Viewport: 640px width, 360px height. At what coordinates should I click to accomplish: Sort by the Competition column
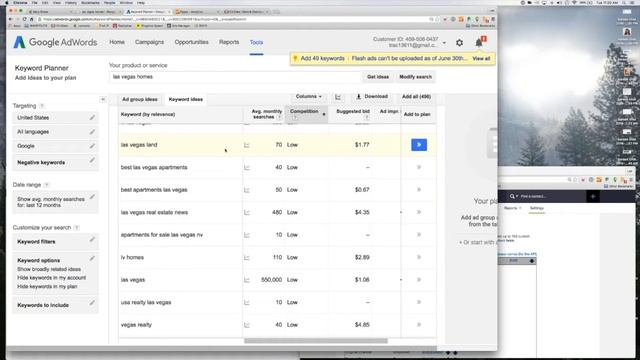[306, 114]
